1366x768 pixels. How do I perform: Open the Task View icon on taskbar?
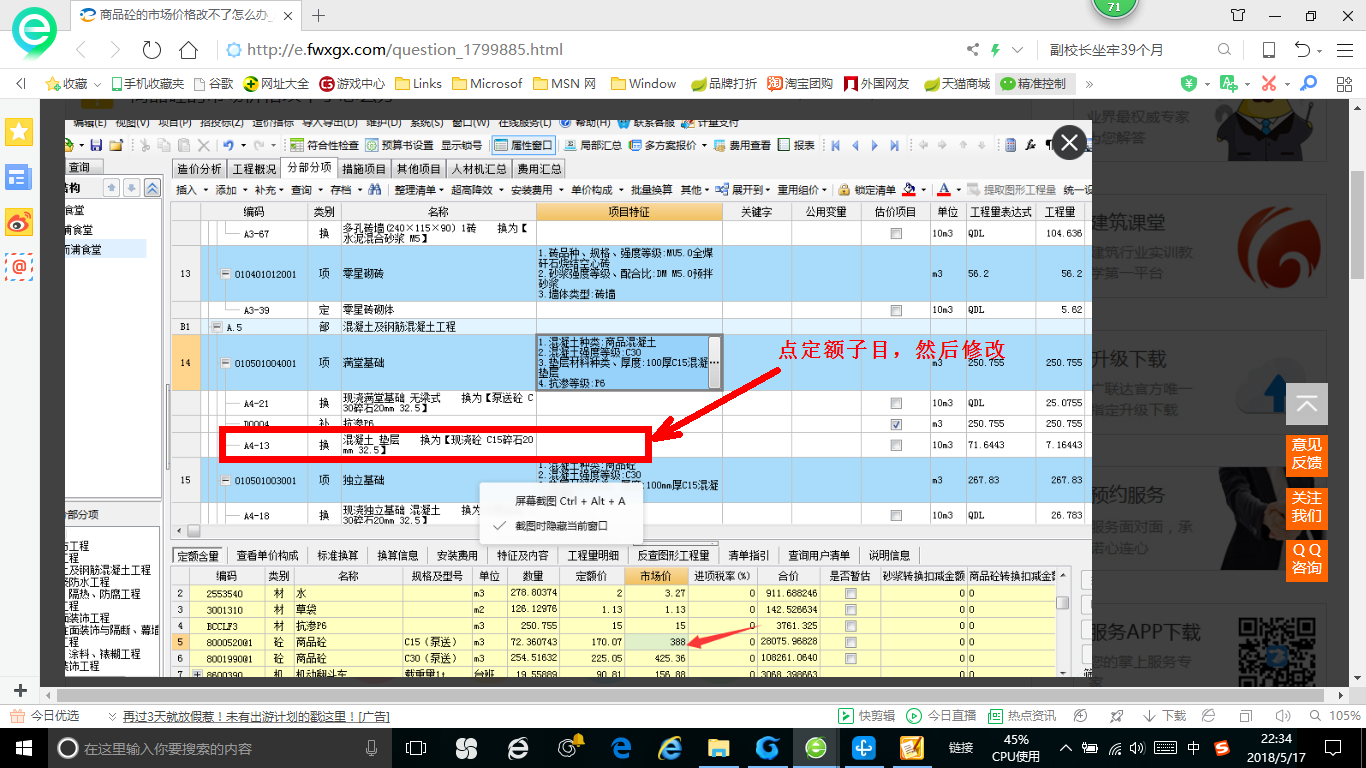click(417, 748)
